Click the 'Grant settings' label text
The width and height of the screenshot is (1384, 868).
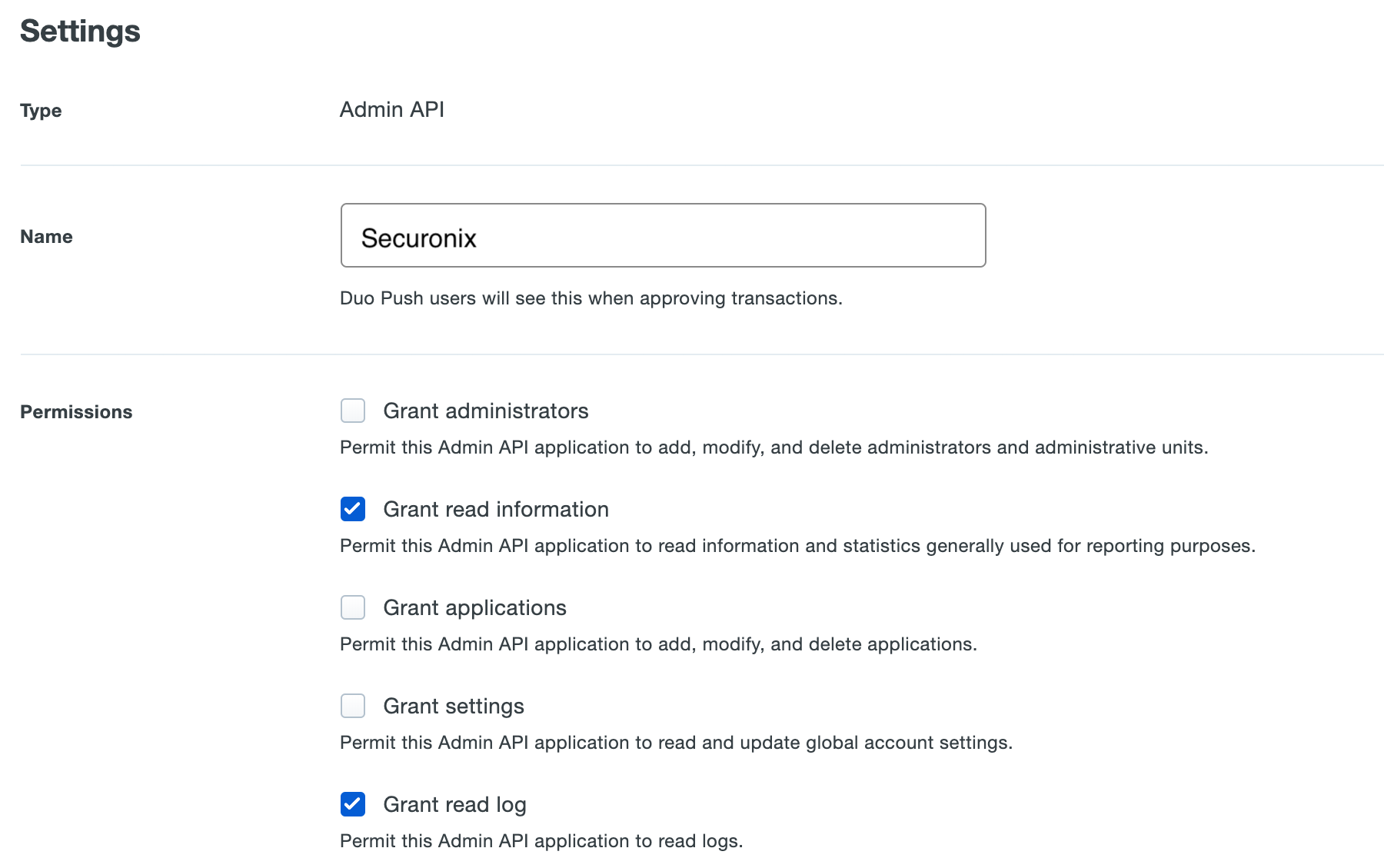coord(453,707)
